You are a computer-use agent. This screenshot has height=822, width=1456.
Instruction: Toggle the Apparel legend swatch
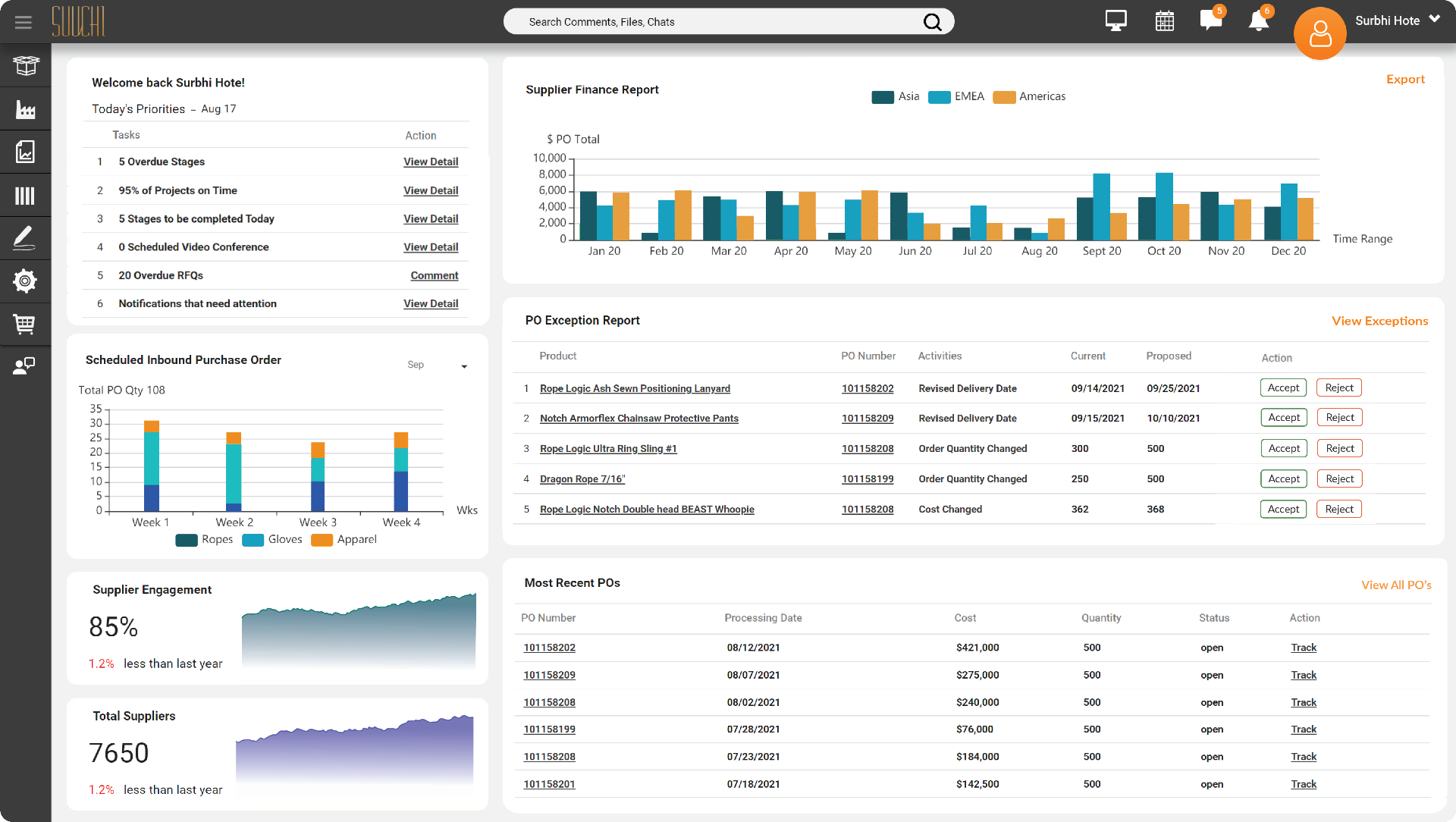322,540
